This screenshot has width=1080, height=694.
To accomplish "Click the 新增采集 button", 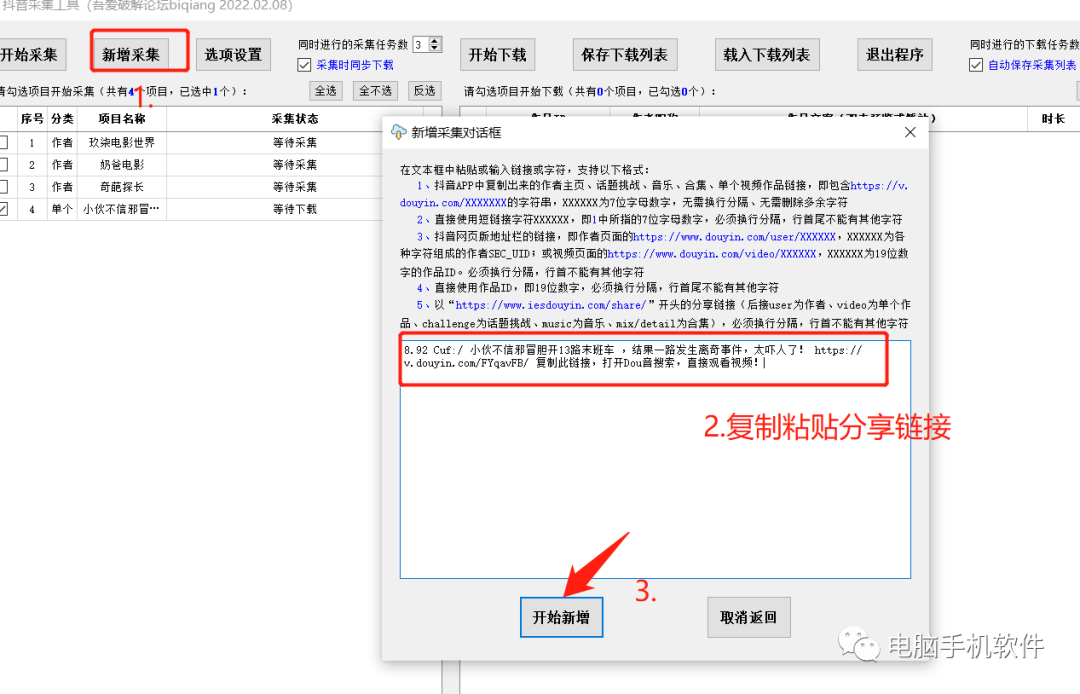I will coord(131,54).
